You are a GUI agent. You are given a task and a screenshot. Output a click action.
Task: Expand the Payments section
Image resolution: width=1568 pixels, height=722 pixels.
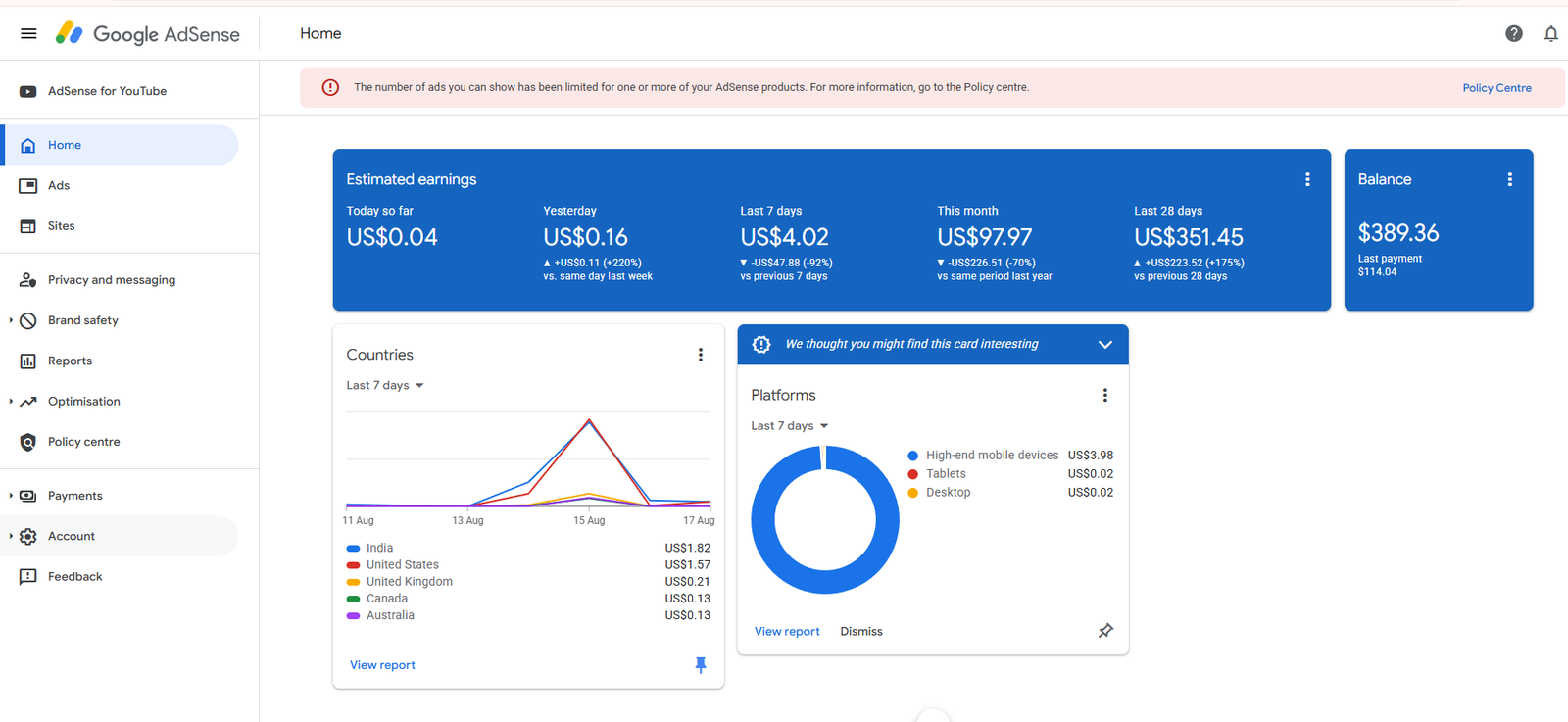pos(11,496)
